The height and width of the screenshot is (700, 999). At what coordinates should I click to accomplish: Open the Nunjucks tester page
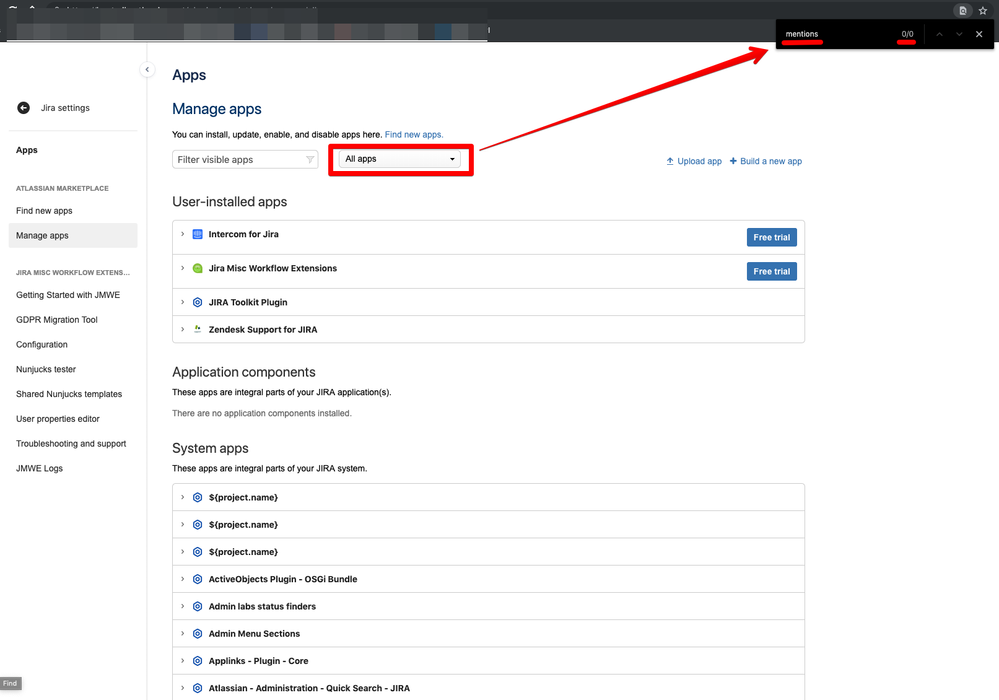pos(46,369)
